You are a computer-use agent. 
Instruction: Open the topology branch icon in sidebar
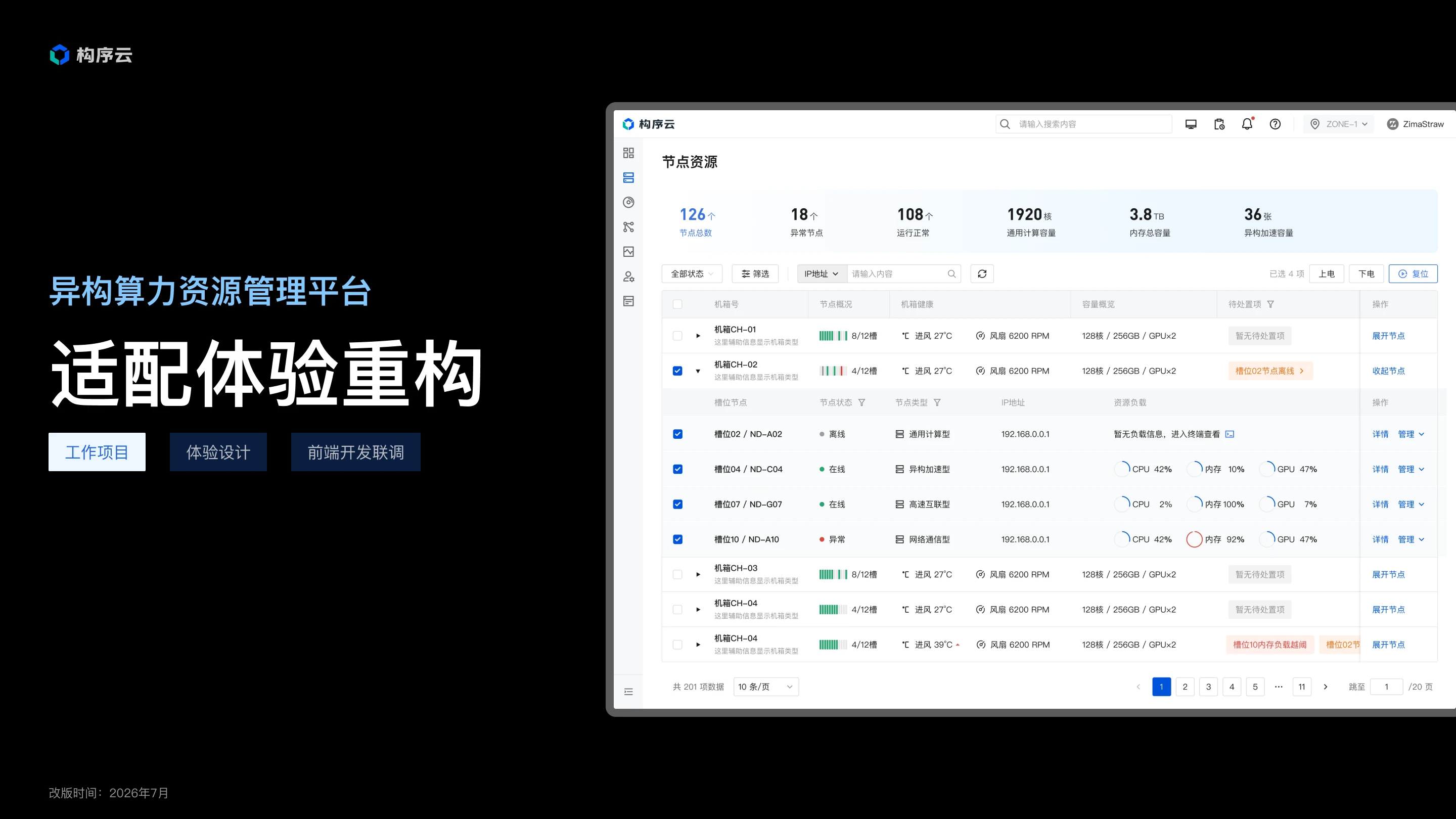[628, 226]
